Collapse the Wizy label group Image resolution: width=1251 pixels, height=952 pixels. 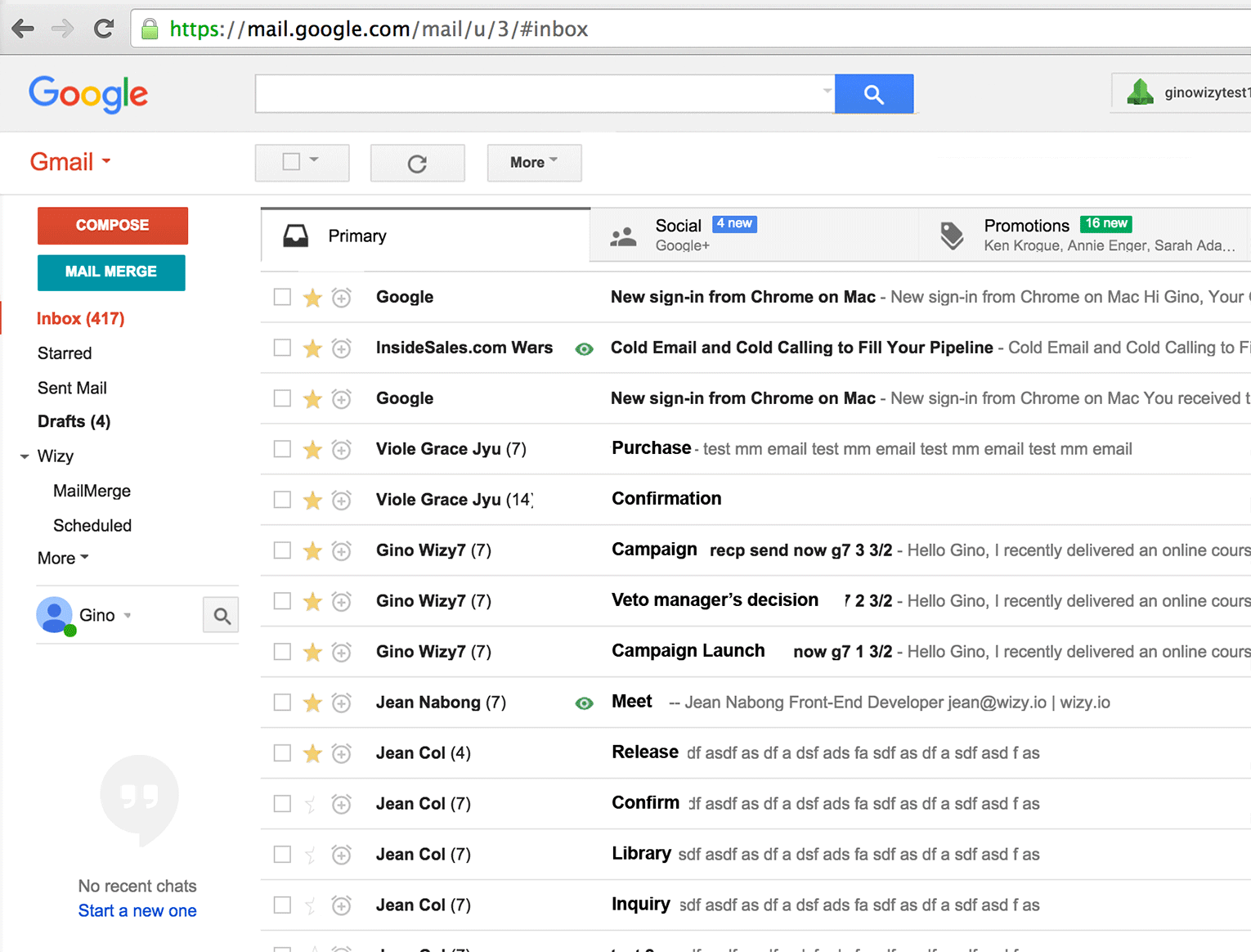point(25,457)
